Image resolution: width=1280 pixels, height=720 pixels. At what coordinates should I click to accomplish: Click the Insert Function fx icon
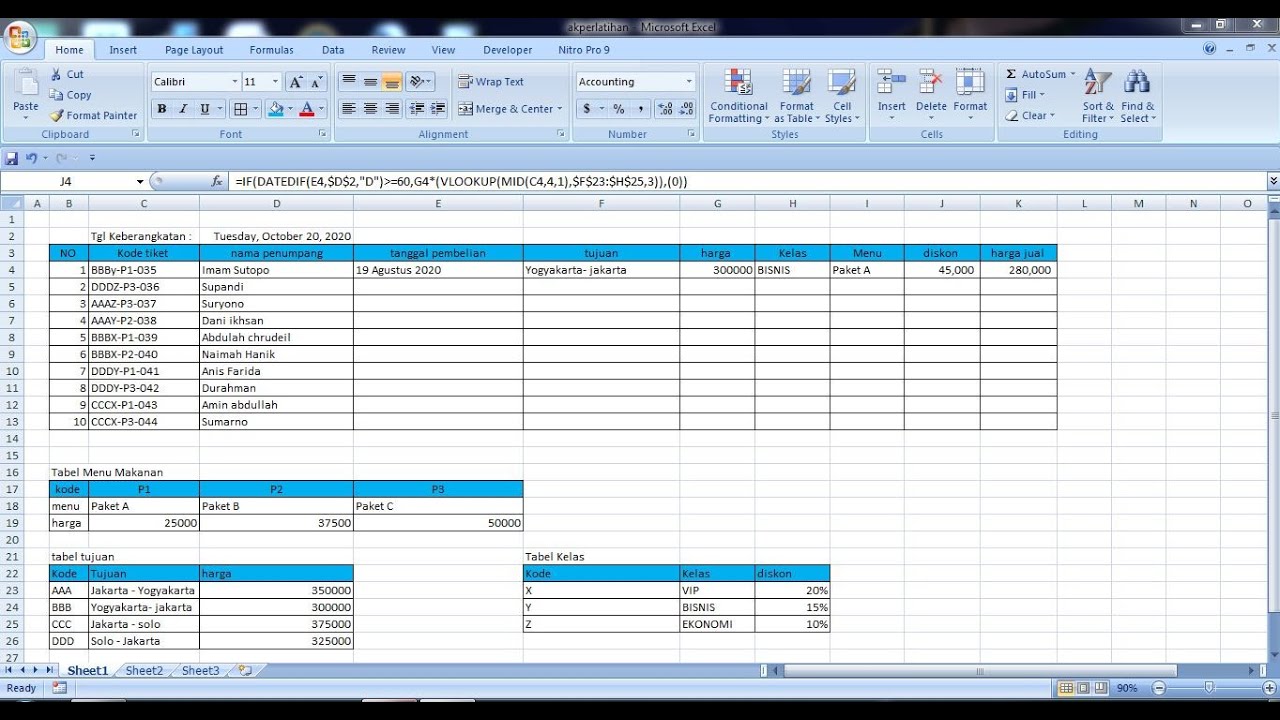click(x=217, y=181)
